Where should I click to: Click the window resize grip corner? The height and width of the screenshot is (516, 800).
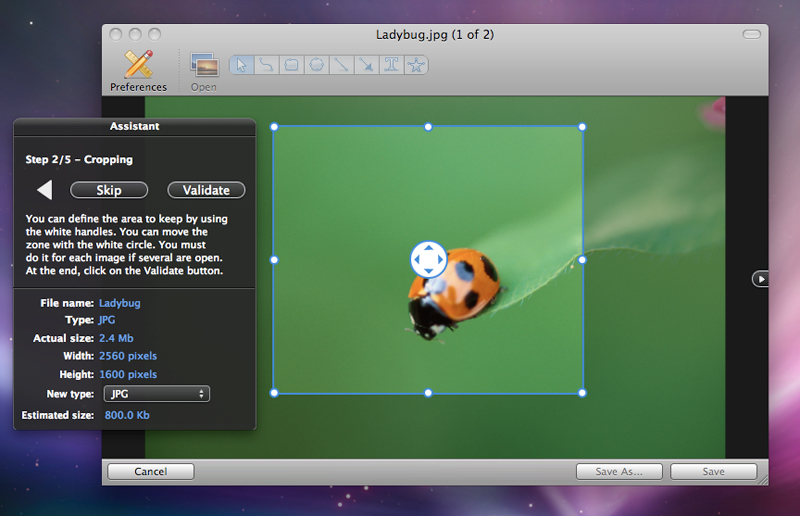coord(763,480)
